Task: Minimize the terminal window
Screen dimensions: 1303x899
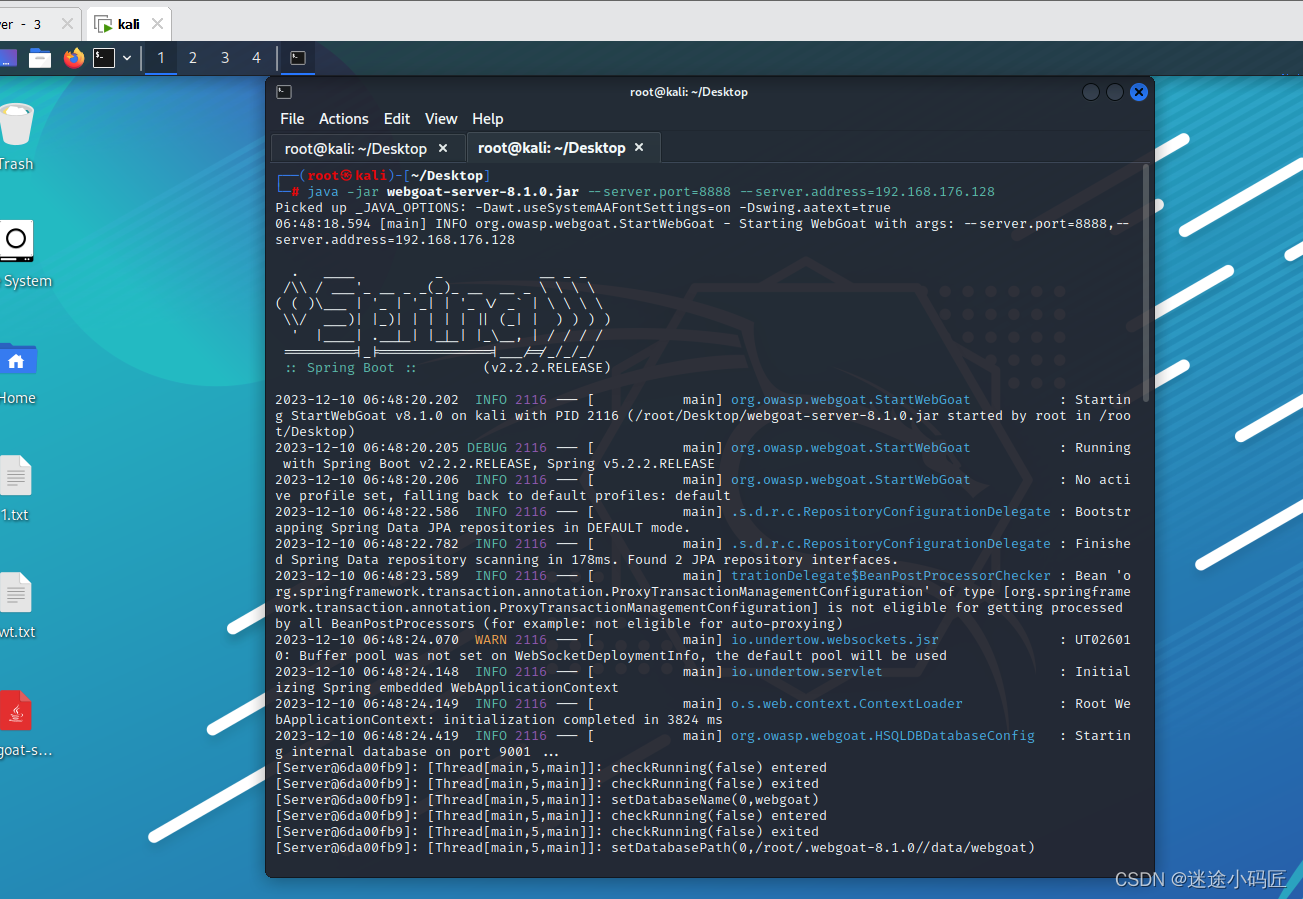Action: pyautogui.click(x=1091, y=92)
